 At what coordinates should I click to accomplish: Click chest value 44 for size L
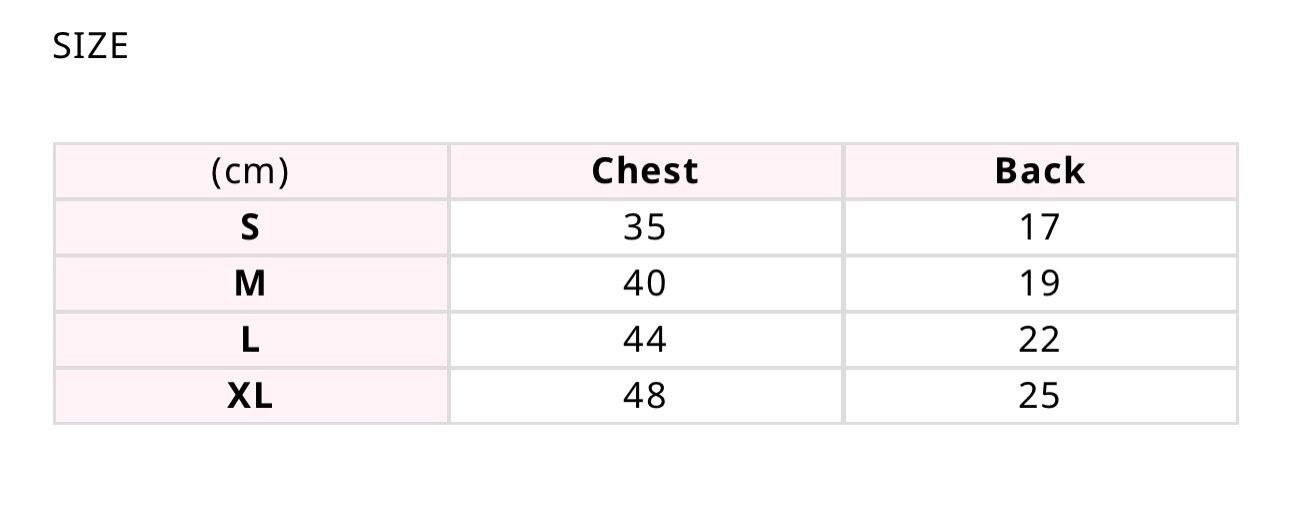coord(645,340)
